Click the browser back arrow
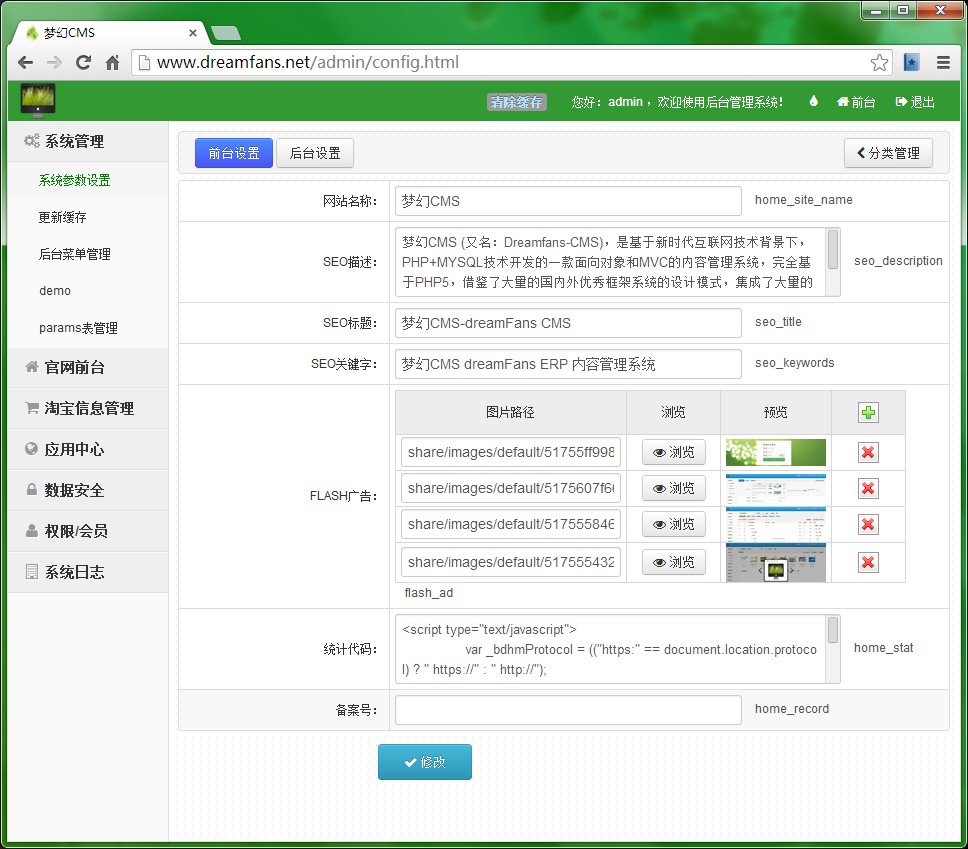968x849 pixels. click(x=25, y=62)
